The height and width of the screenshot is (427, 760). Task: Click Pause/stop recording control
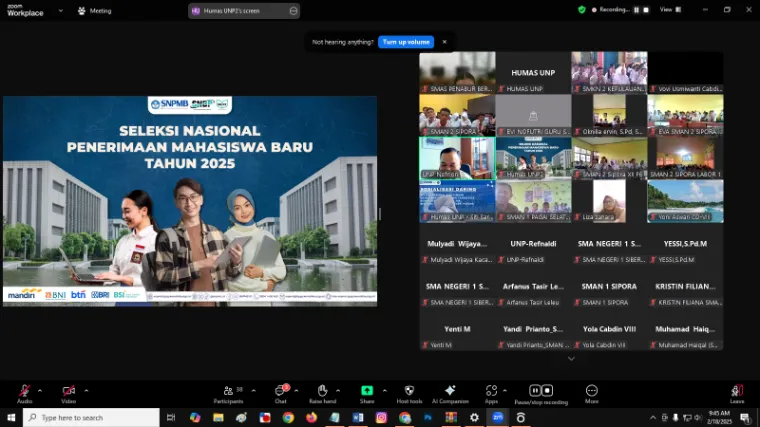541,391
